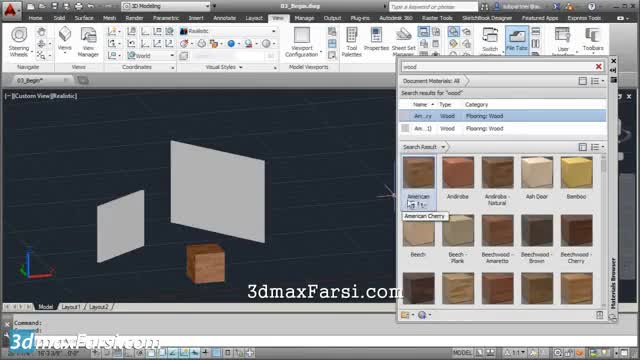
Task: Open Views dropdown arrow under cube
Action: click(x=64, y=53)
